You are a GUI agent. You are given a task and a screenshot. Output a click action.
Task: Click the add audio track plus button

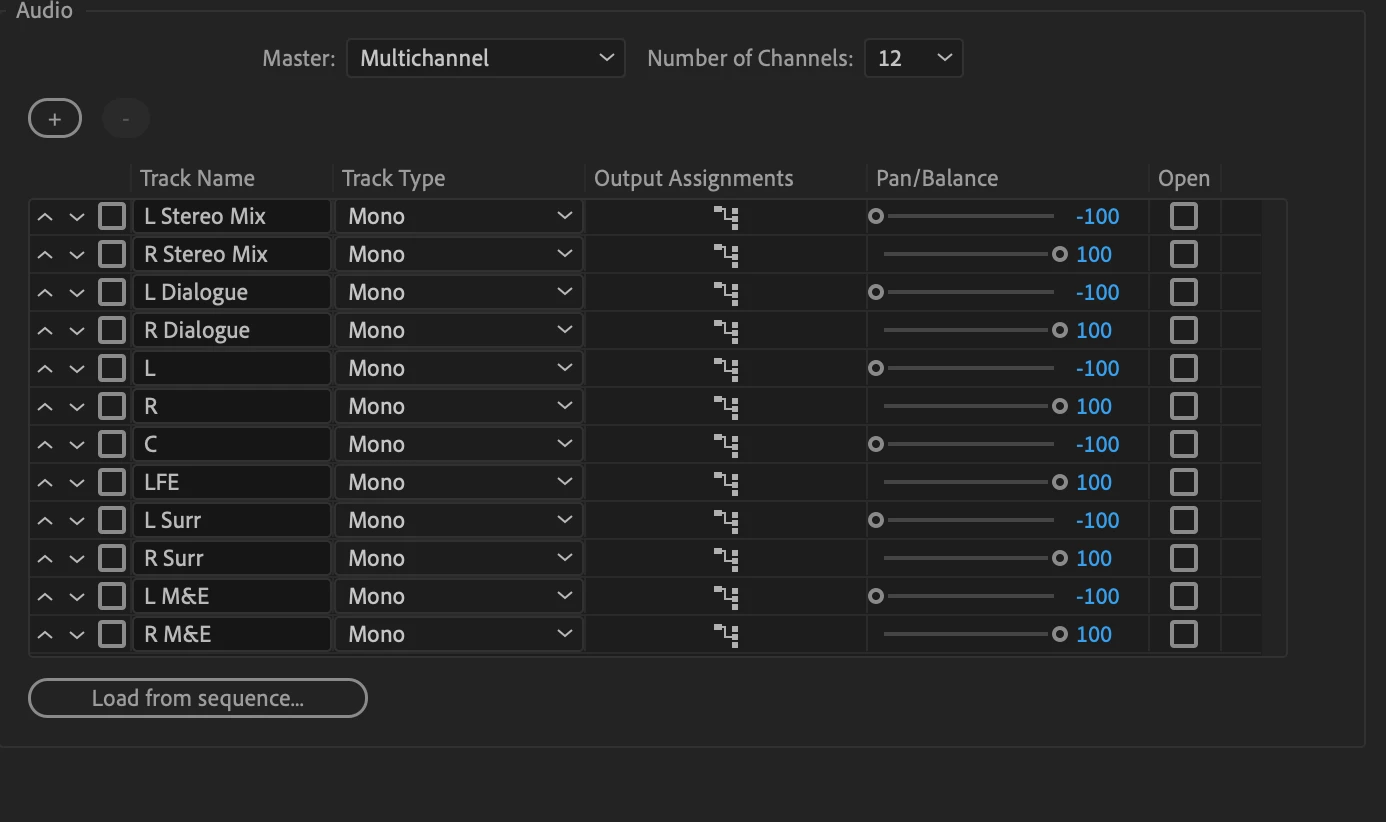click(55, 120)
